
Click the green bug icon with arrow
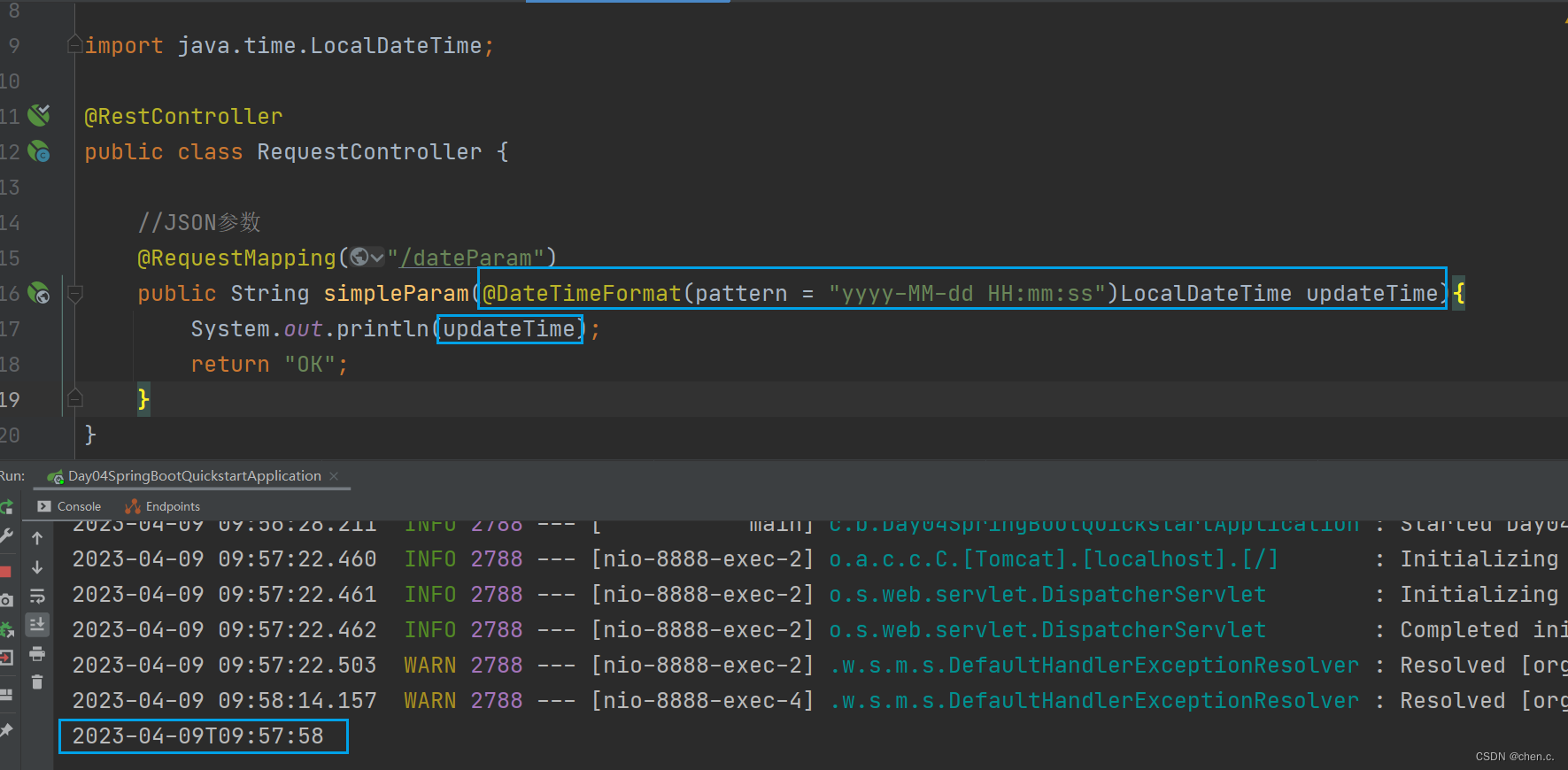(6, 629)
